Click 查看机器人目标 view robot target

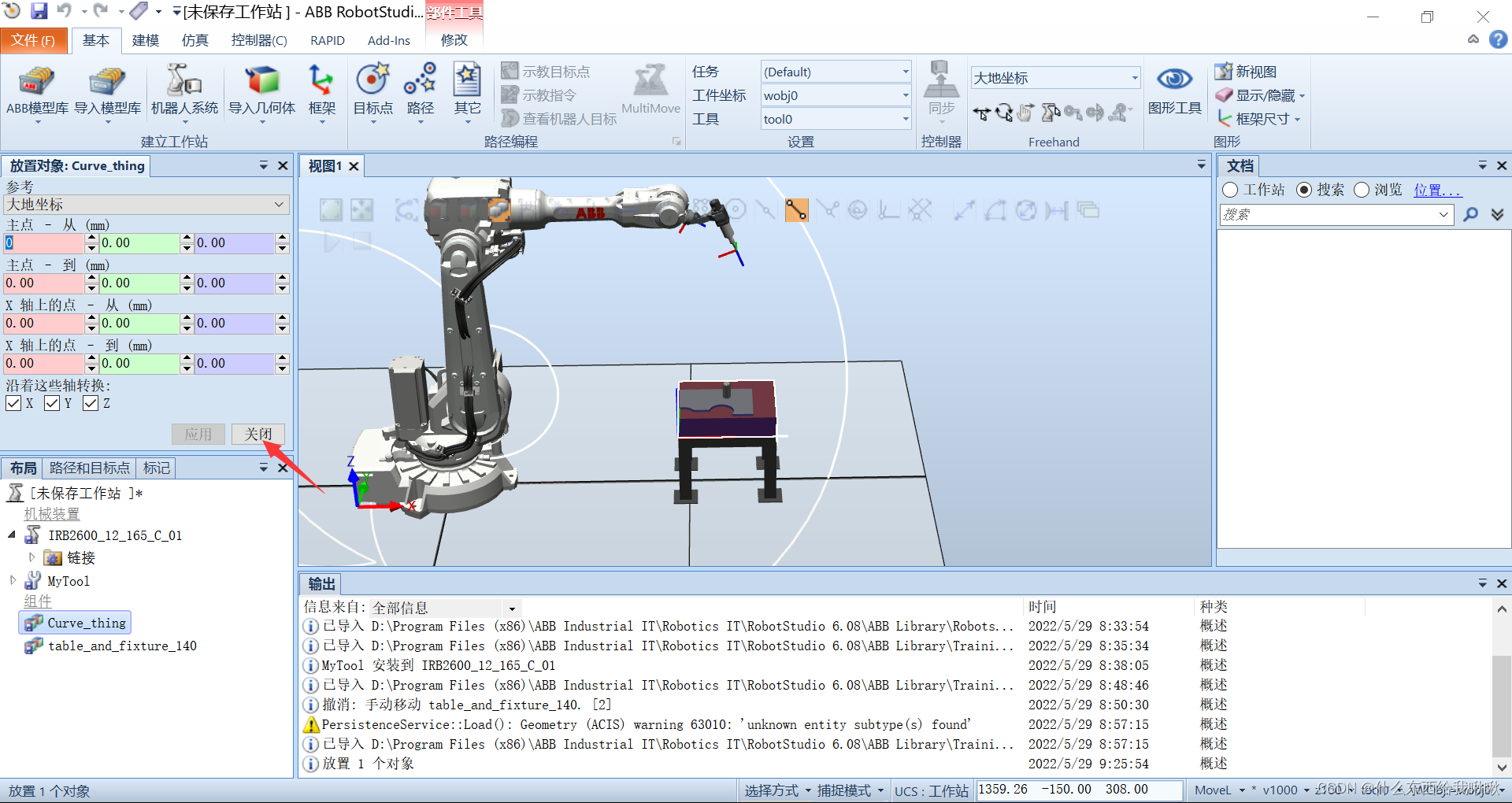[x=559, y=119]
